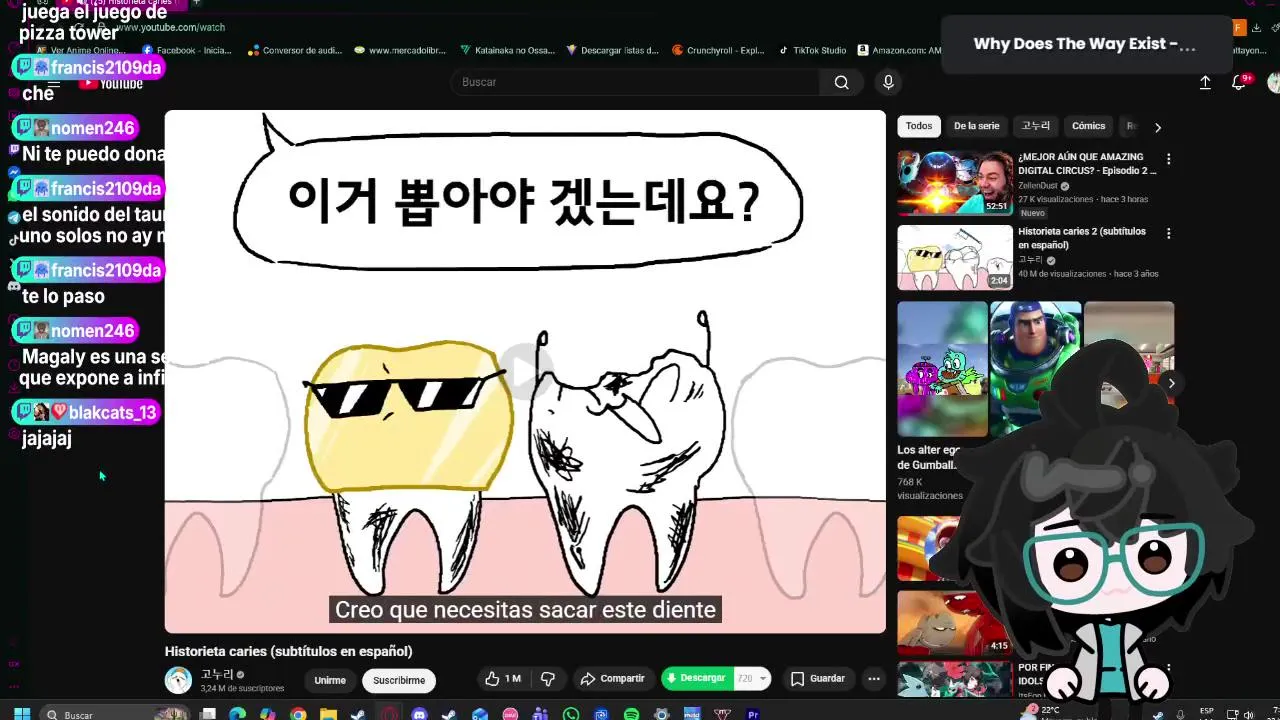Open the 고누리 channel avatar below video
The image size is (1280, 720).
pyautogui.click(x=178, y=680)
